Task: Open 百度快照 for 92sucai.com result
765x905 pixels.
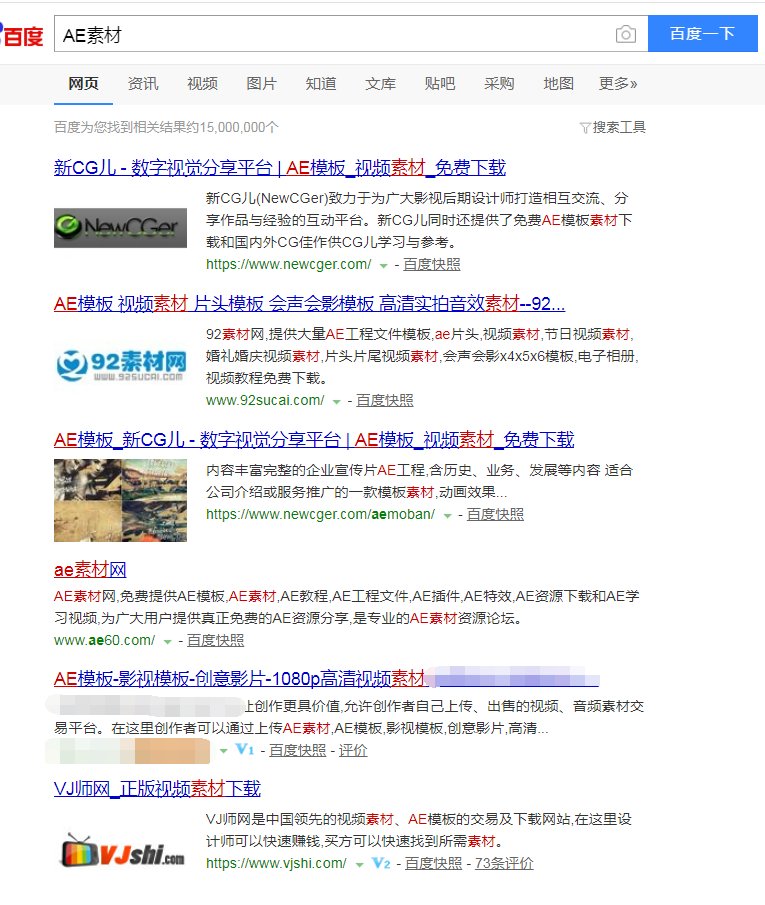Action: 385,400
